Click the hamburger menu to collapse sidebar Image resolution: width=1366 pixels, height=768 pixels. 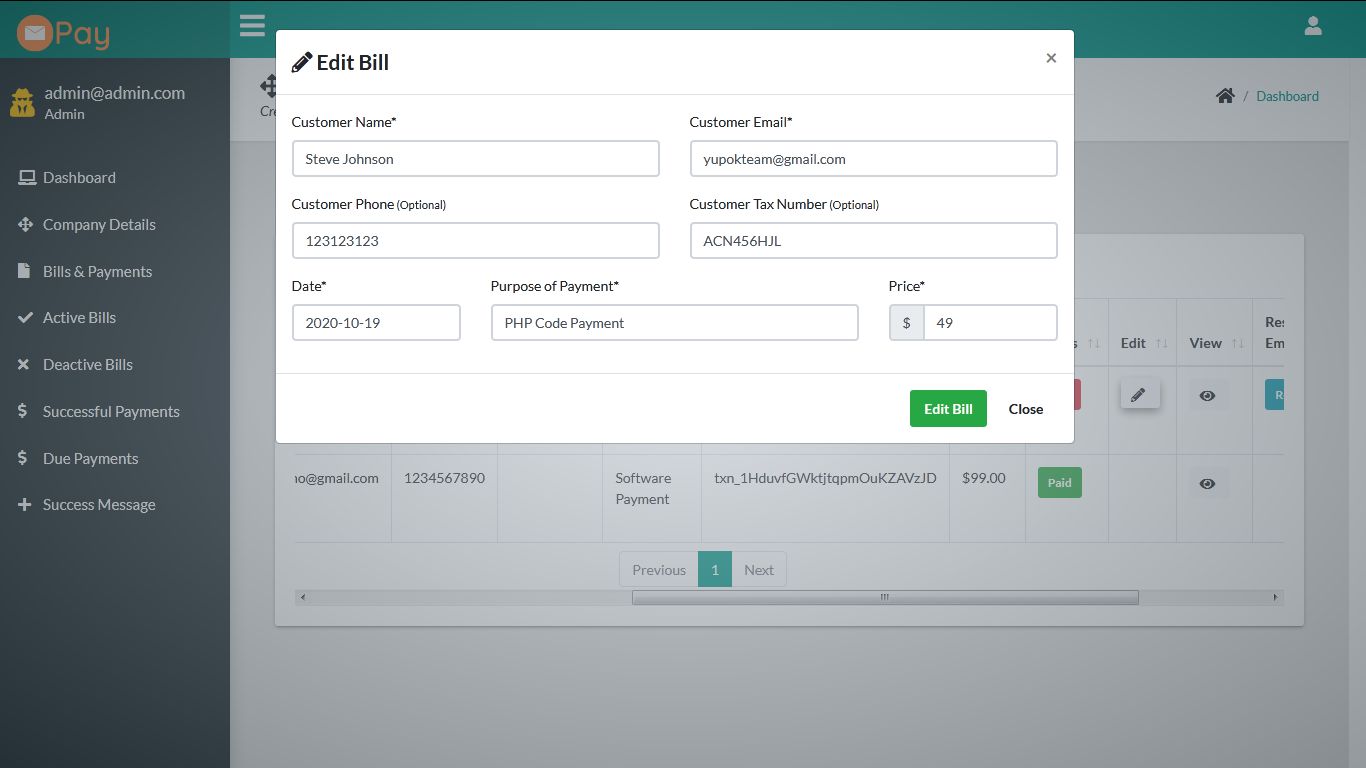(252, 25)
